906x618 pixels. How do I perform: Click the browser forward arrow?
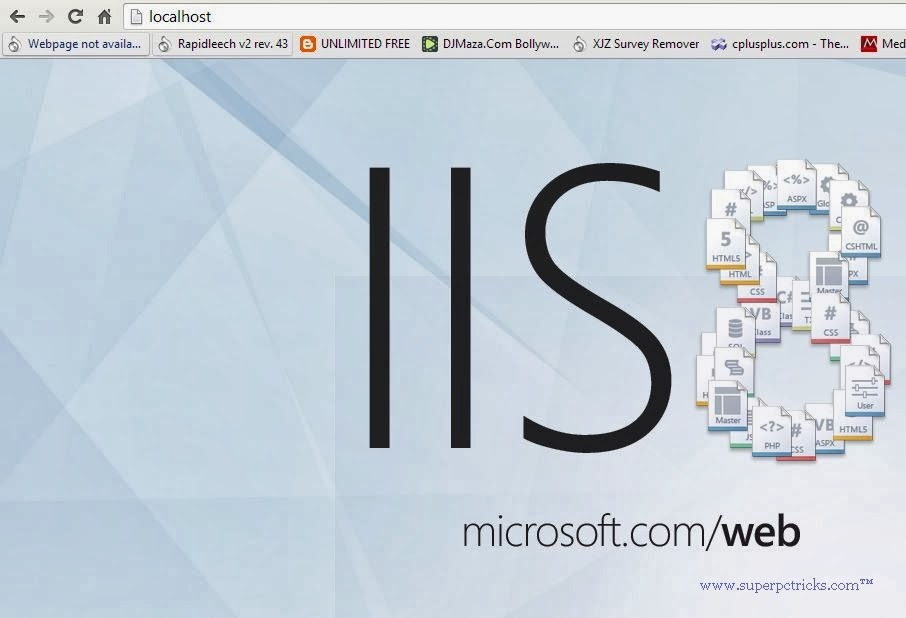tap(46, 17)
